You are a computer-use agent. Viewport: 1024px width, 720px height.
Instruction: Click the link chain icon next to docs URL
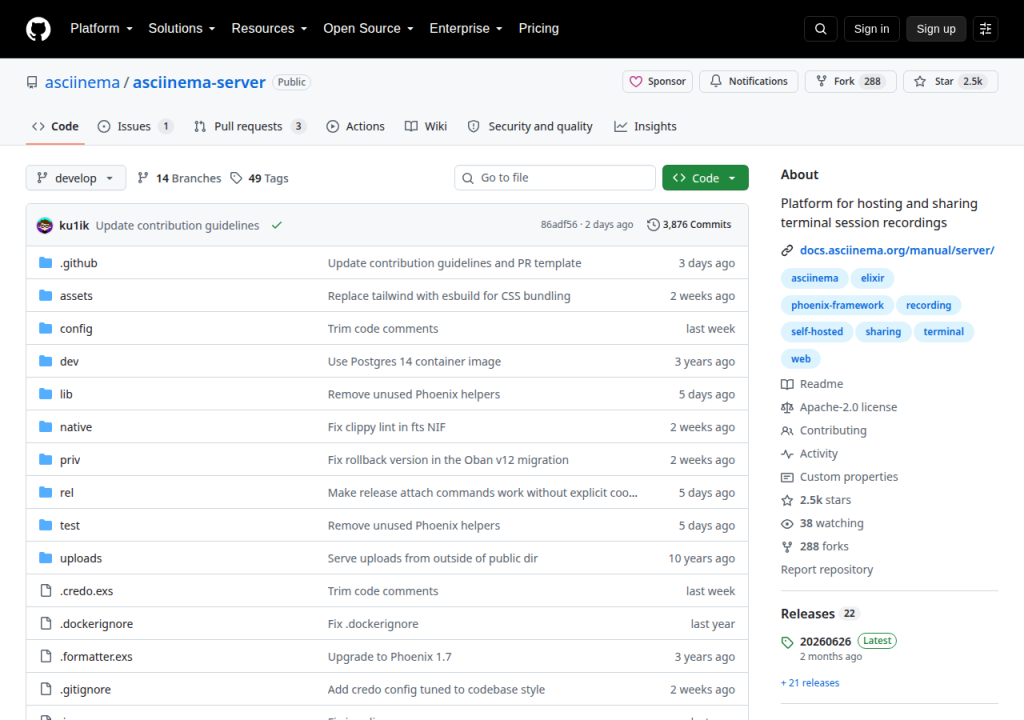pyautogui.click(x=787, y=250)
